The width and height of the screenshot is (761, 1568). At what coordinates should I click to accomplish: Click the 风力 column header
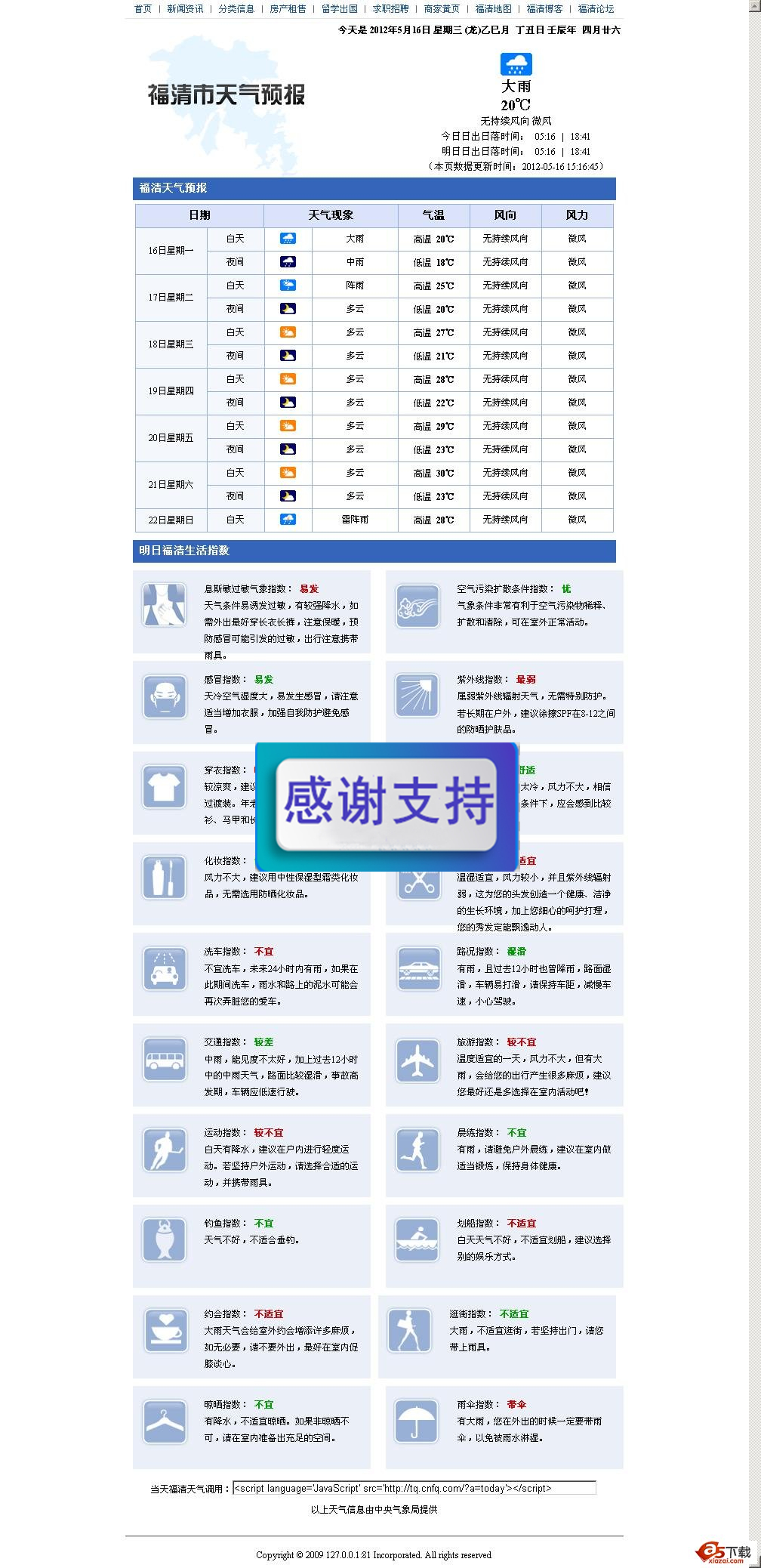pos(577,215)
